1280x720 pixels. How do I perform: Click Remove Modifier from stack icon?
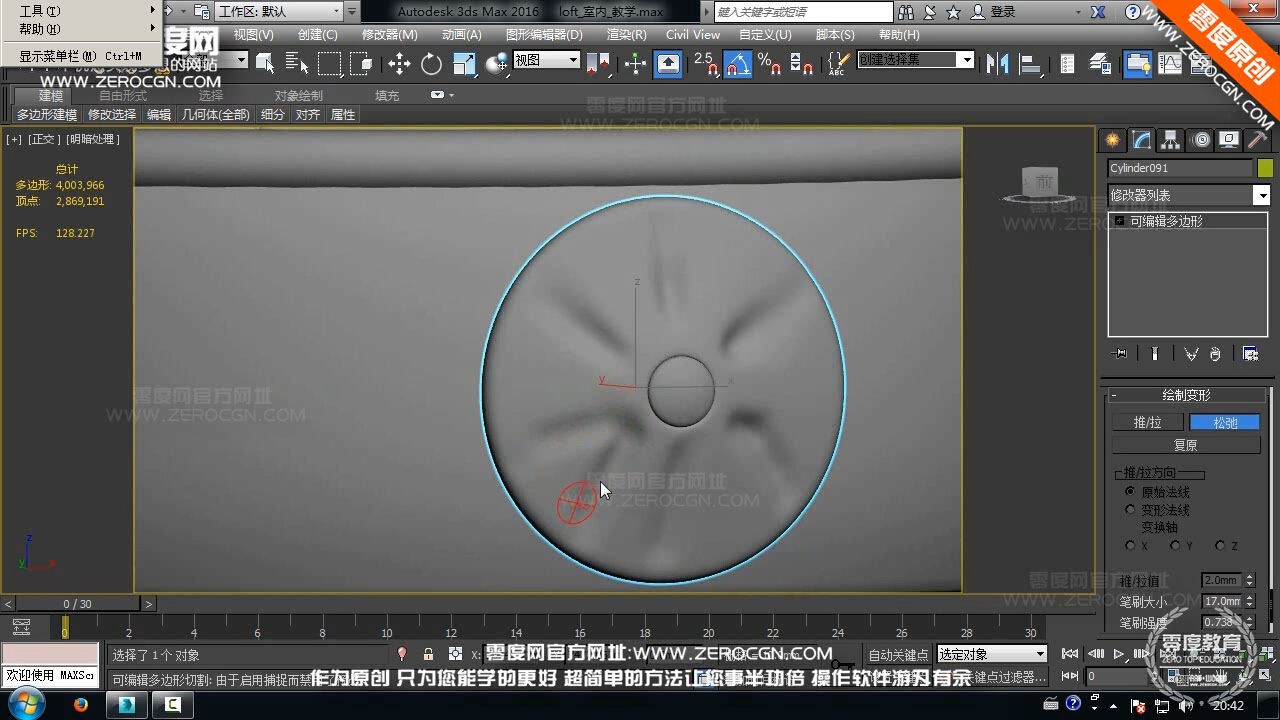(x=1215, y=354)
